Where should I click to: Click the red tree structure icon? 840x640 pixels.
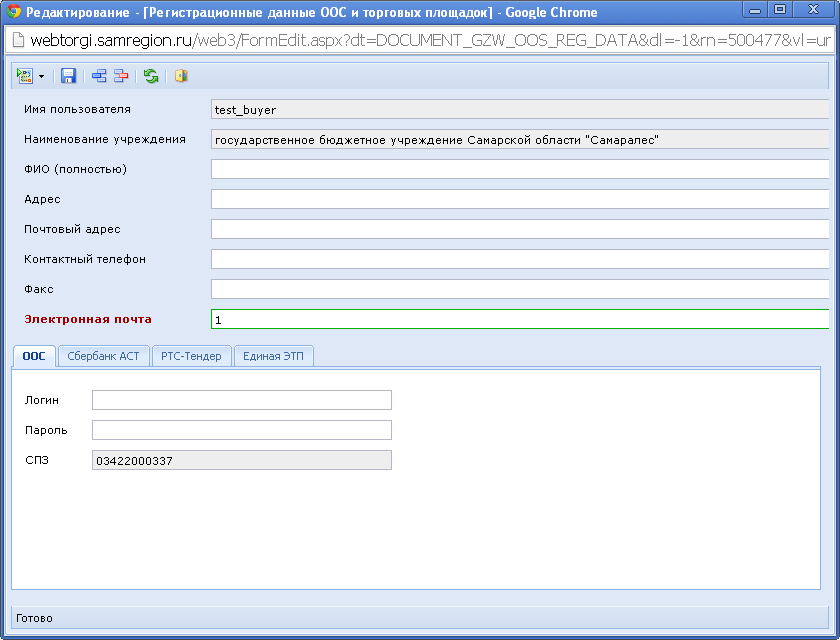pos(121,76)
